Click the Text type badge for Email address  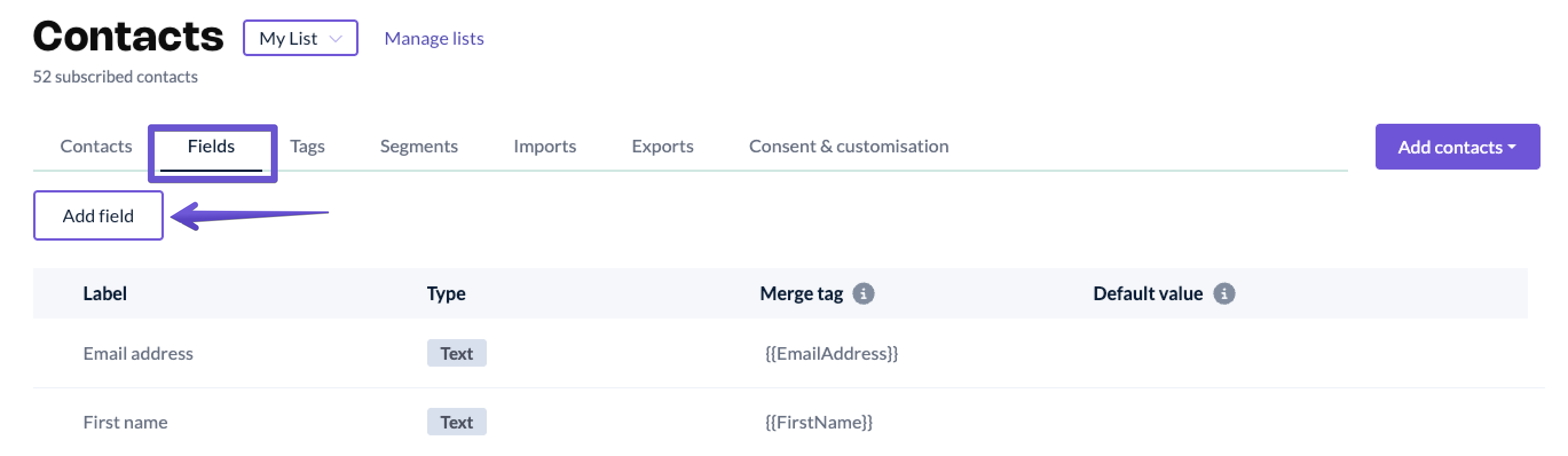pos(456,353)
